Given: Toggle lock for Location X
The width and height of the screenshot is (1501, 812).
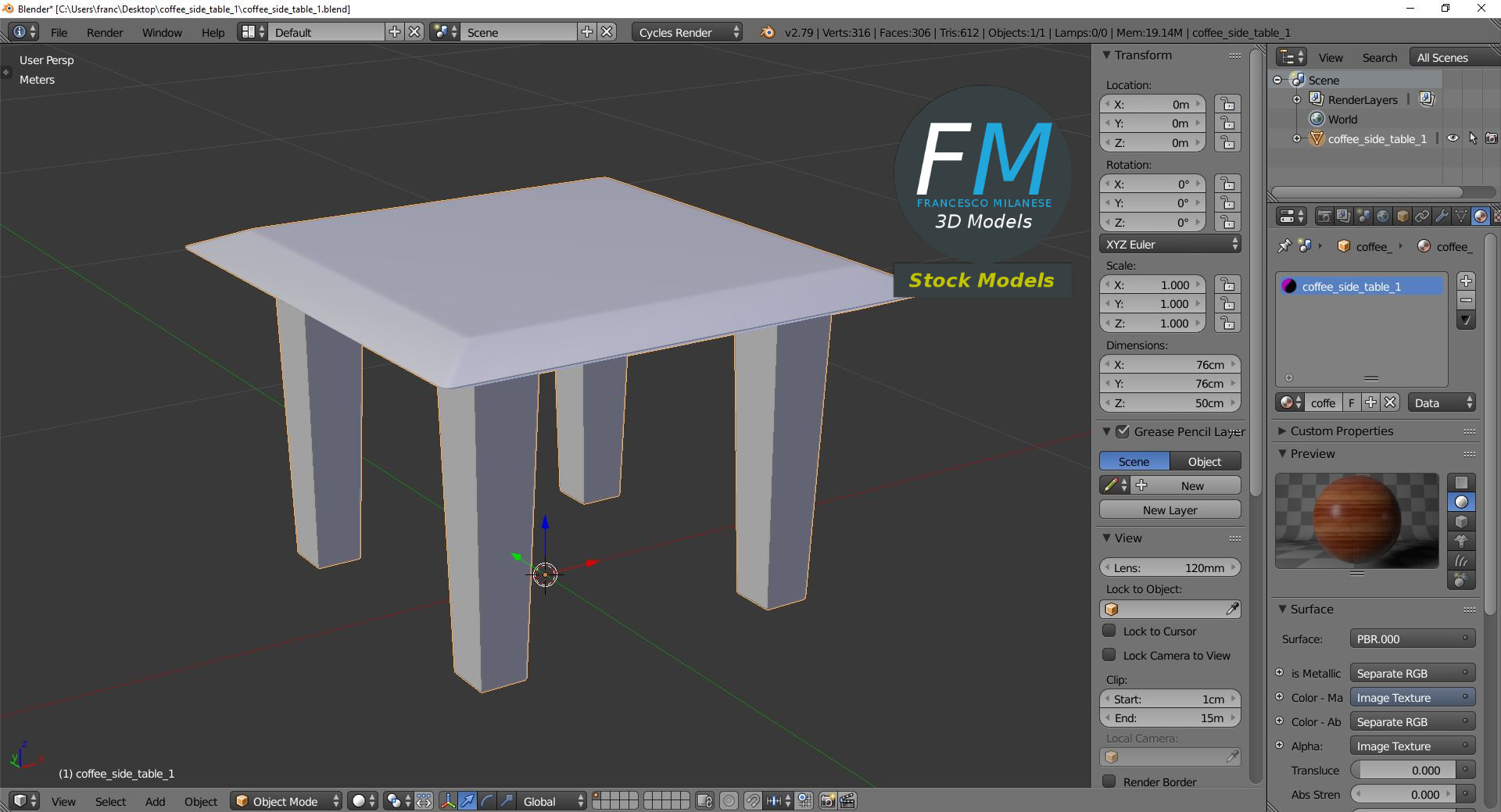Looking at the screenshot, I should (1228, 104).
